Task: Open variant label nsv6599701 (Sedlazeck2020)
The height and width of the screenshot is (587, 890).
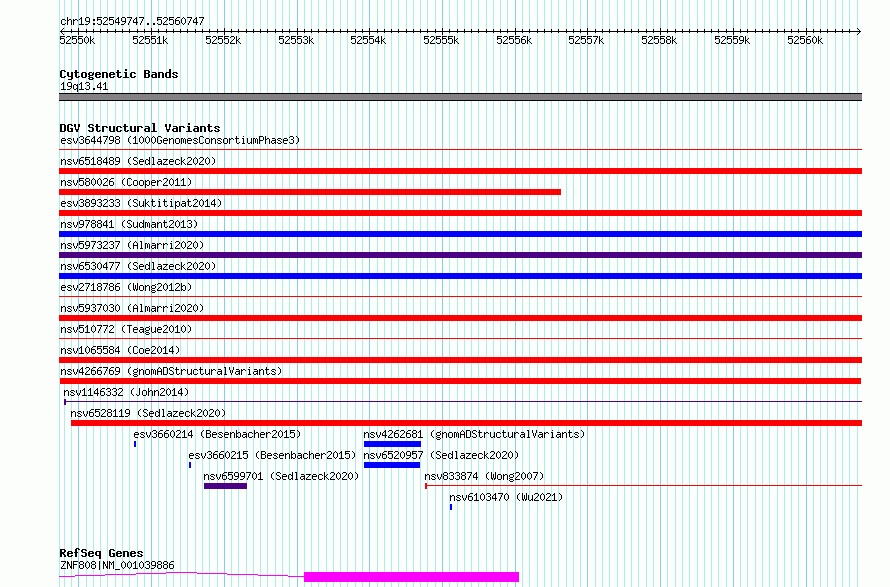Action: point(281,476)
